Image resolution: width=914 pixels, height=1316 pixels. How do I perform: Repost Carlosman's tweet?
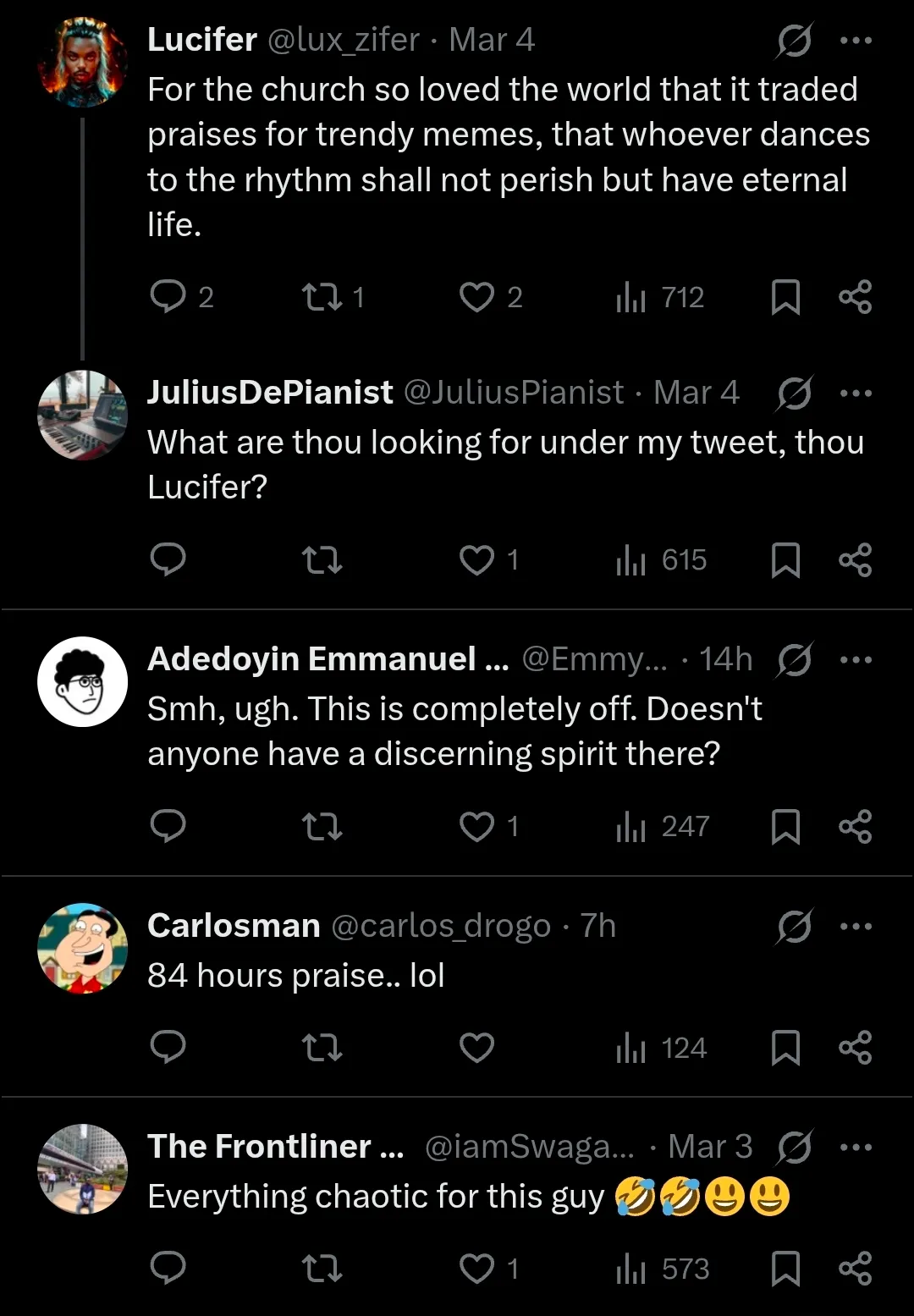pyautogui.click(x=322, y=1049)
